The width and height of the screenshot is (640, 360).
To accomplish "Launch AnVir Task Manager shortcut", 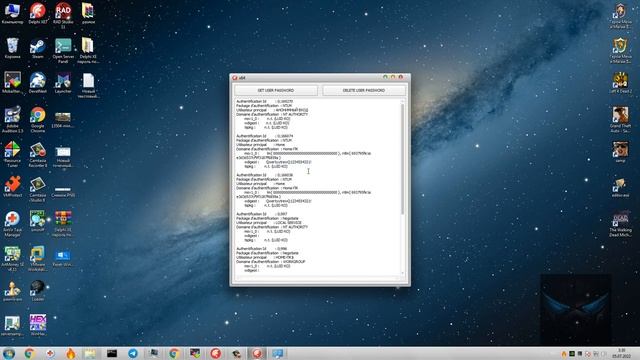I will pyautogui.click(x=12, y=224).
